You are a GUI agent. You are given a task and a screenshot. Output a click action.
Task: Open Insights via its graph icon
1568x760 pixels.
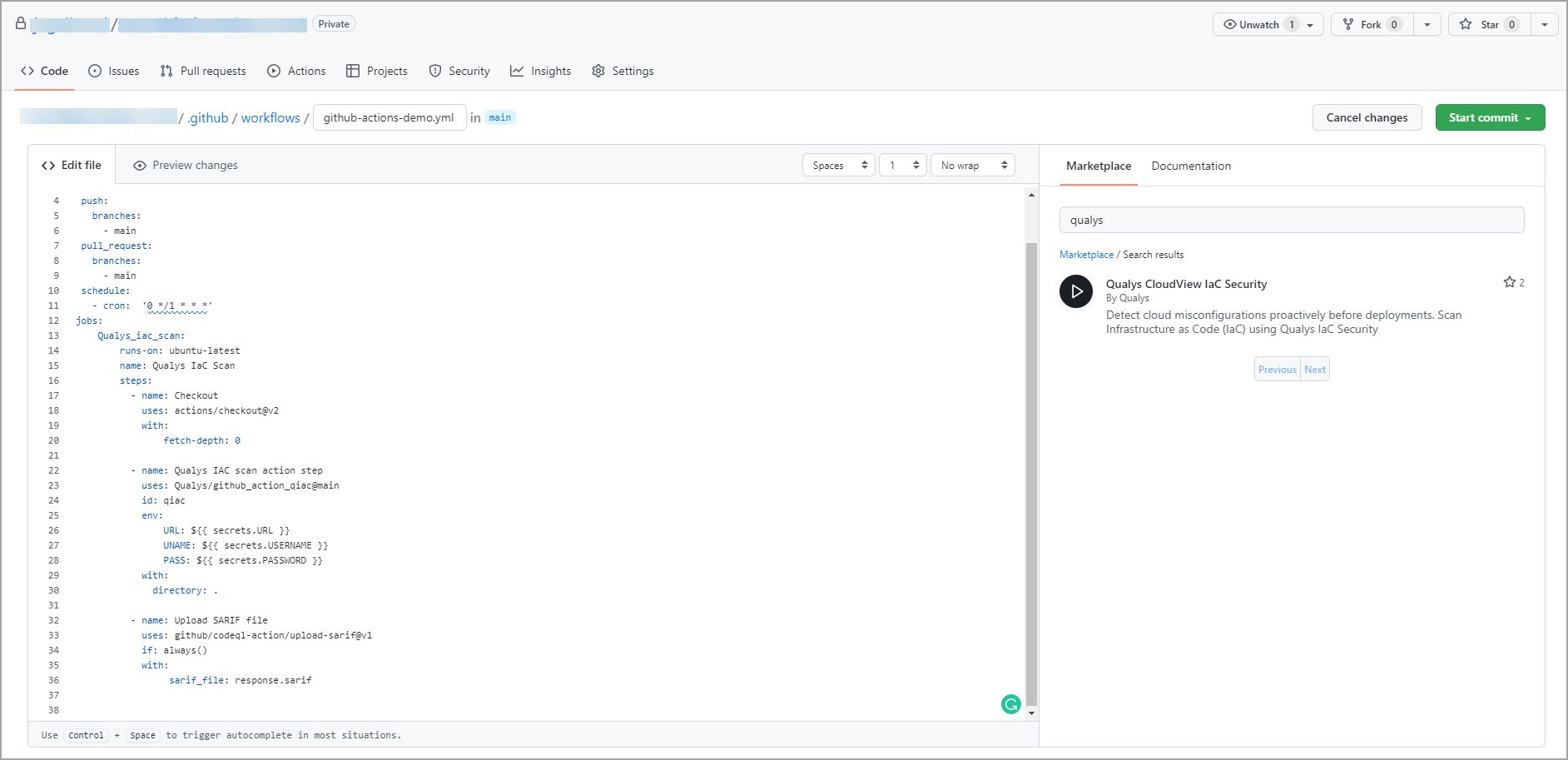point(517,71)
